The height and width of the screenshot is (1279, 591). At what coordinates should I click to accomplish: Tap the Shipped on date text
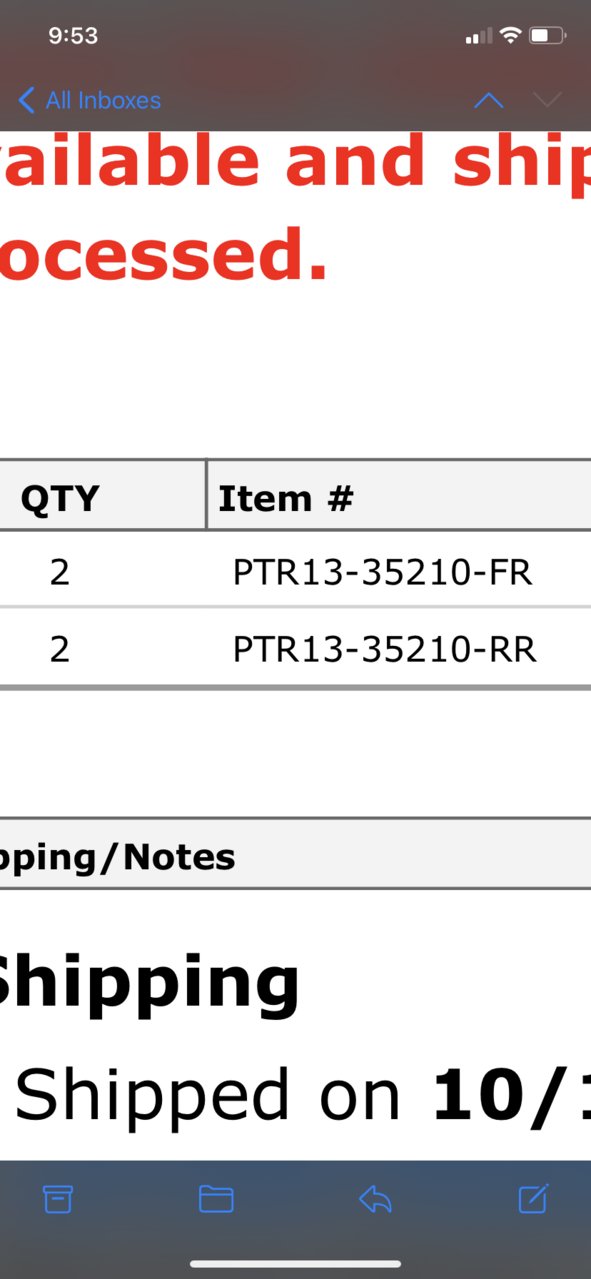coord(302,1094)
